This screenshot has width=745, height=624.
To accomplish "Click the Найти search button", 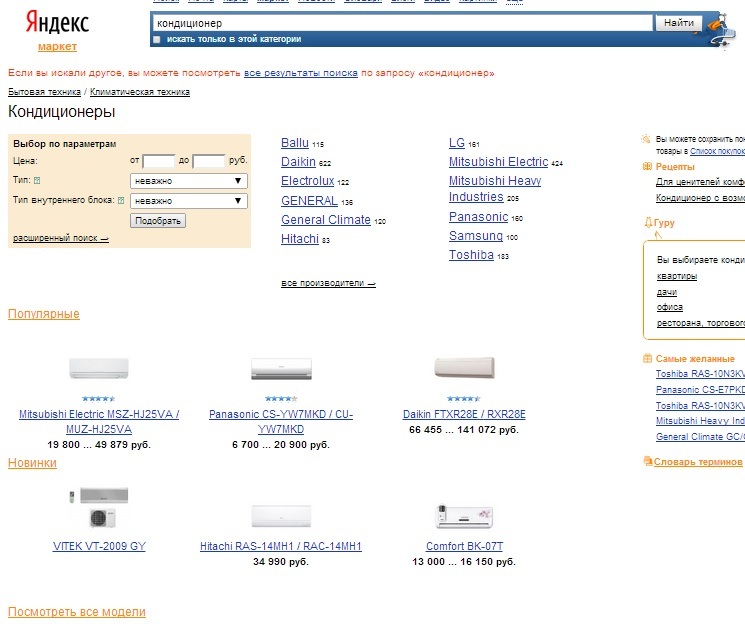I will (678, 23).
